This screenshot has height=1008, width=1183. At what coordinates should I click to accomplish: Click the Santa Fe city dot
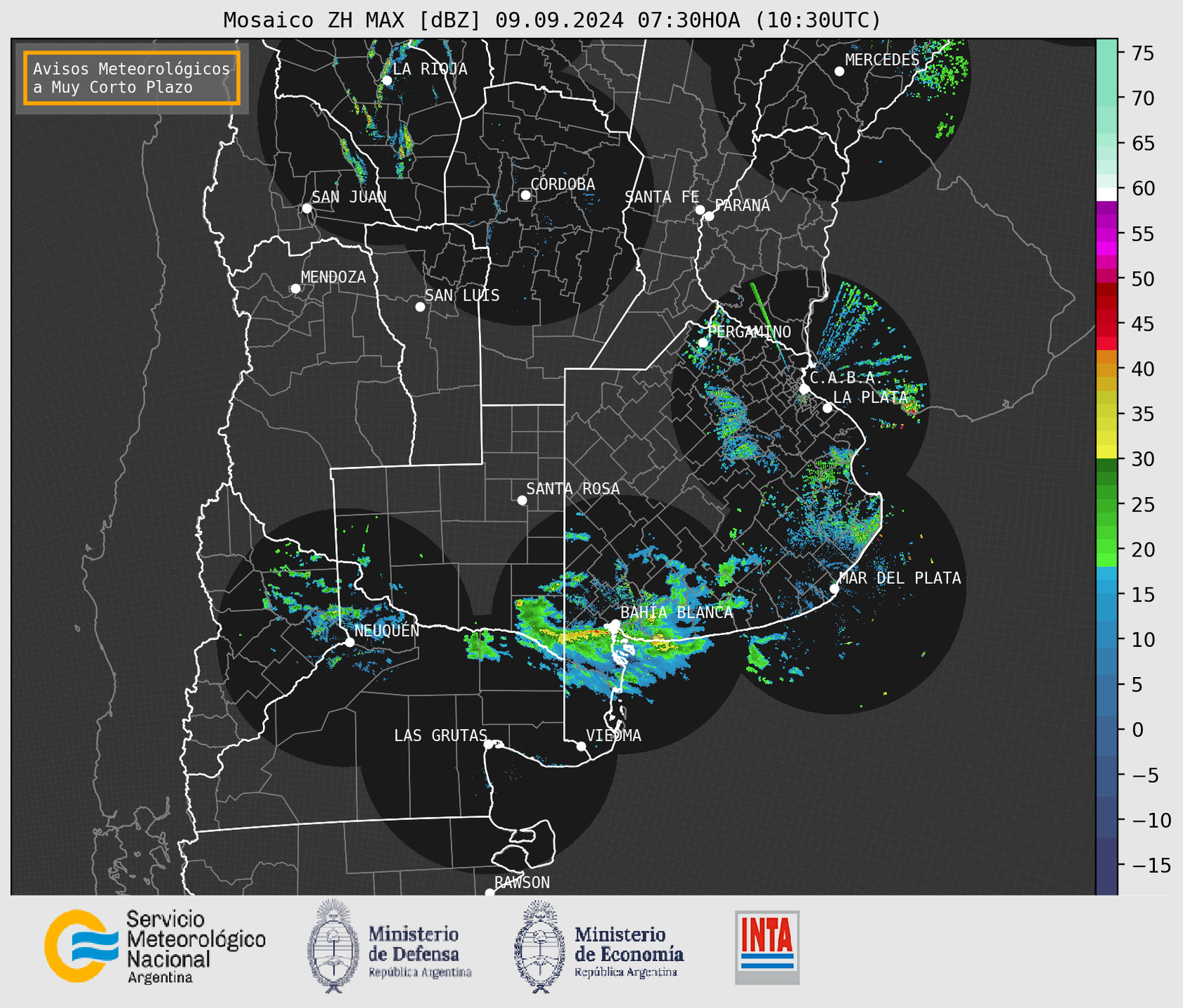(700, 210)
